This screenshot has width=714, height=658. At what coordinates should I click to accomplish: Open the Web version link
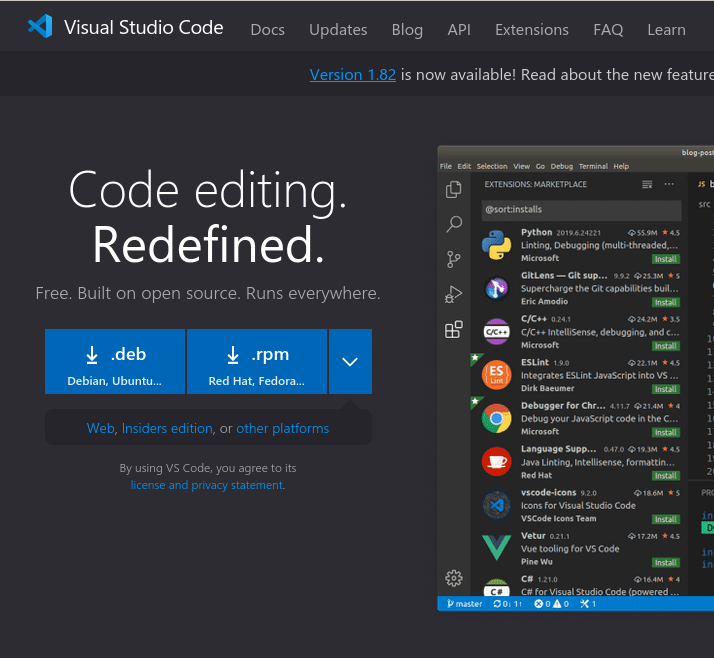tap(101, 428)
